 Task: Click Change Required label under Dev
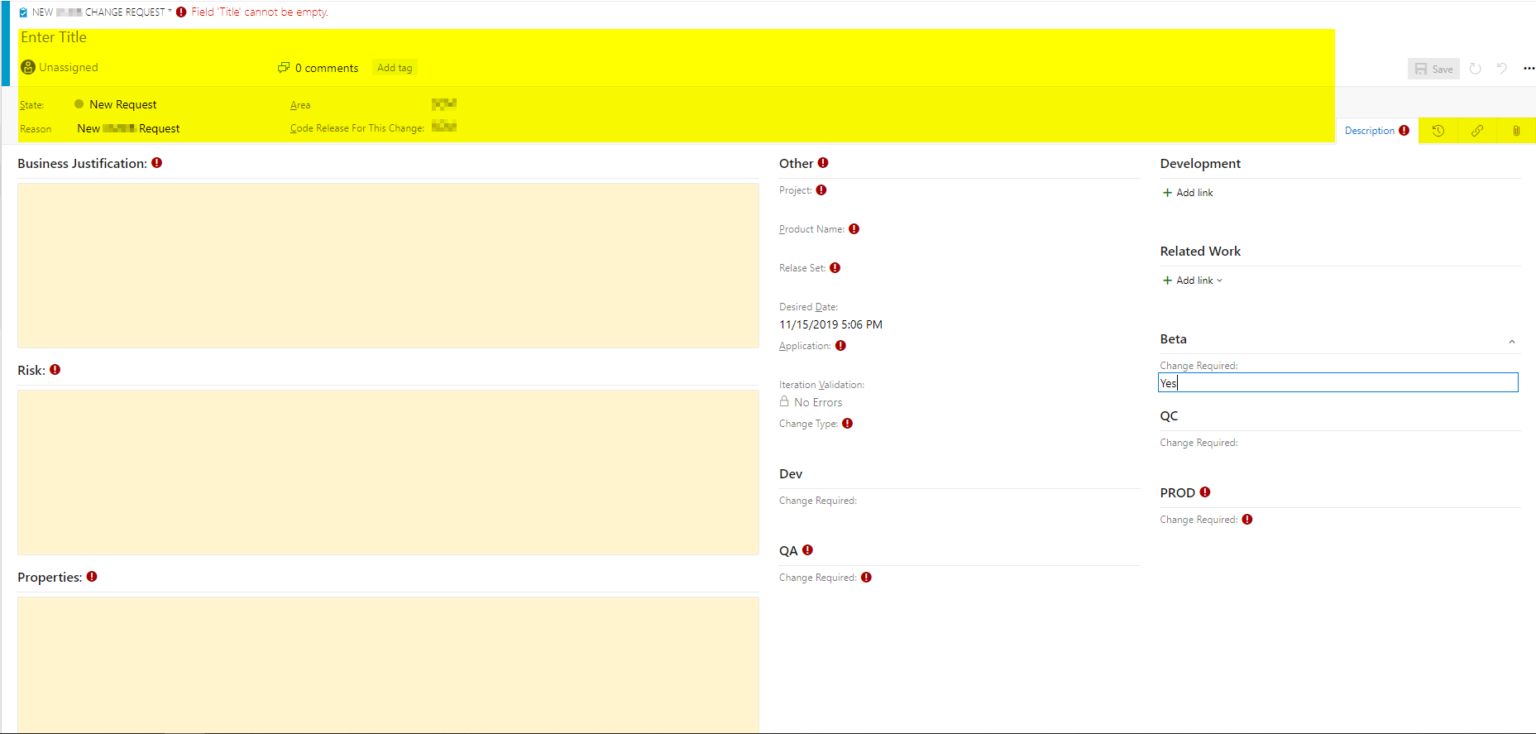coord(818,500)
